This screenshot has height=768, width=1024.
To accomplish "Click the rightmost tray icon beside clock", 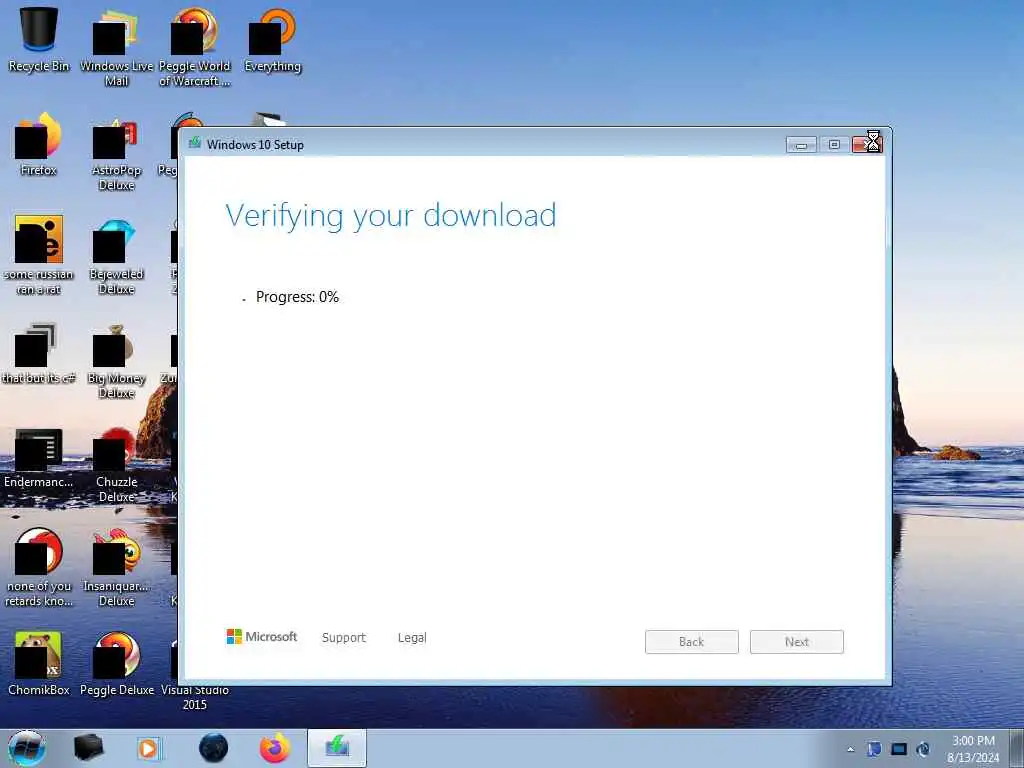I will pyautogui.click(x=923, y=749).
